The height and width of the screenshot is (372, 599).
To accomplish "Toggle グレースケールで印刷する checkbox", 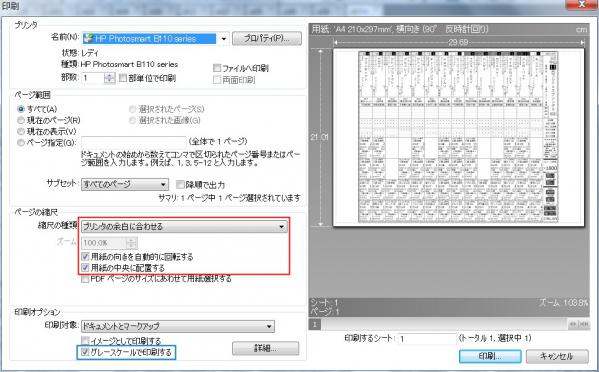I will click(85, 352).
